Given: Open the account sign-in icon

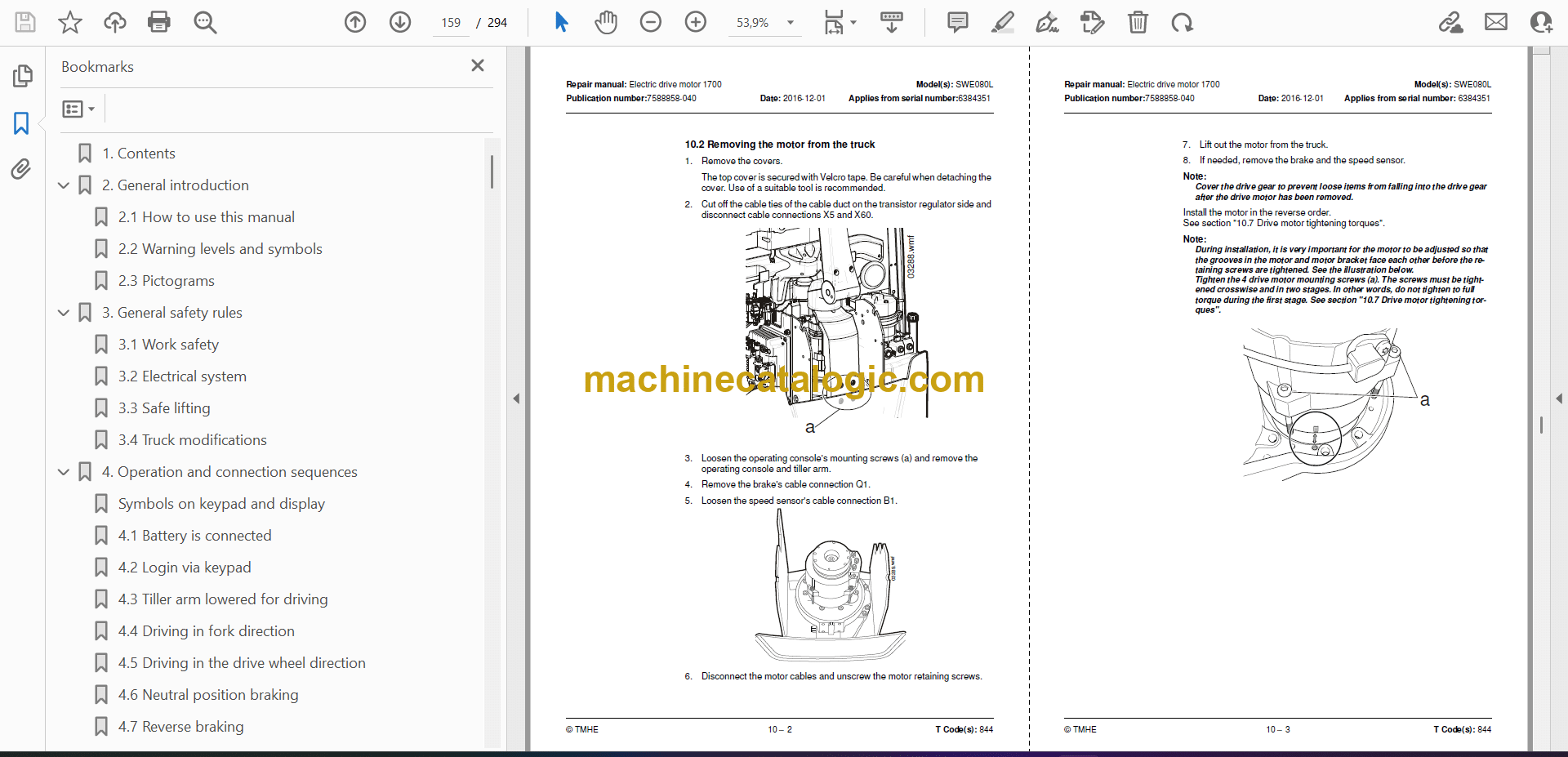Looking at the screenshot, I should [x=1541, y=22].
